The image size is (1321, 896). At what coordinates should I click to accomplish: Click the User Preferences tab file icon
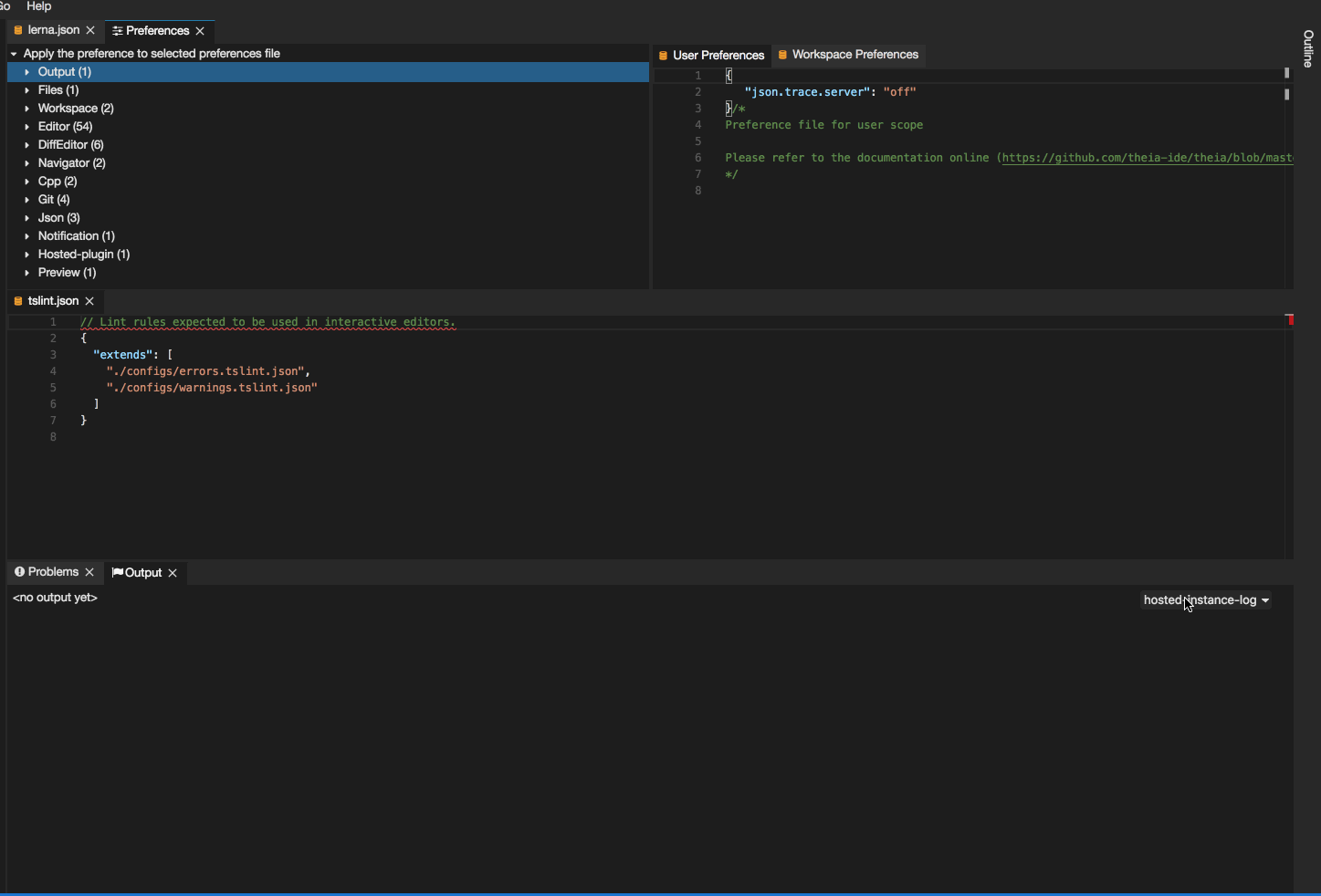click(x=663, y=55)
